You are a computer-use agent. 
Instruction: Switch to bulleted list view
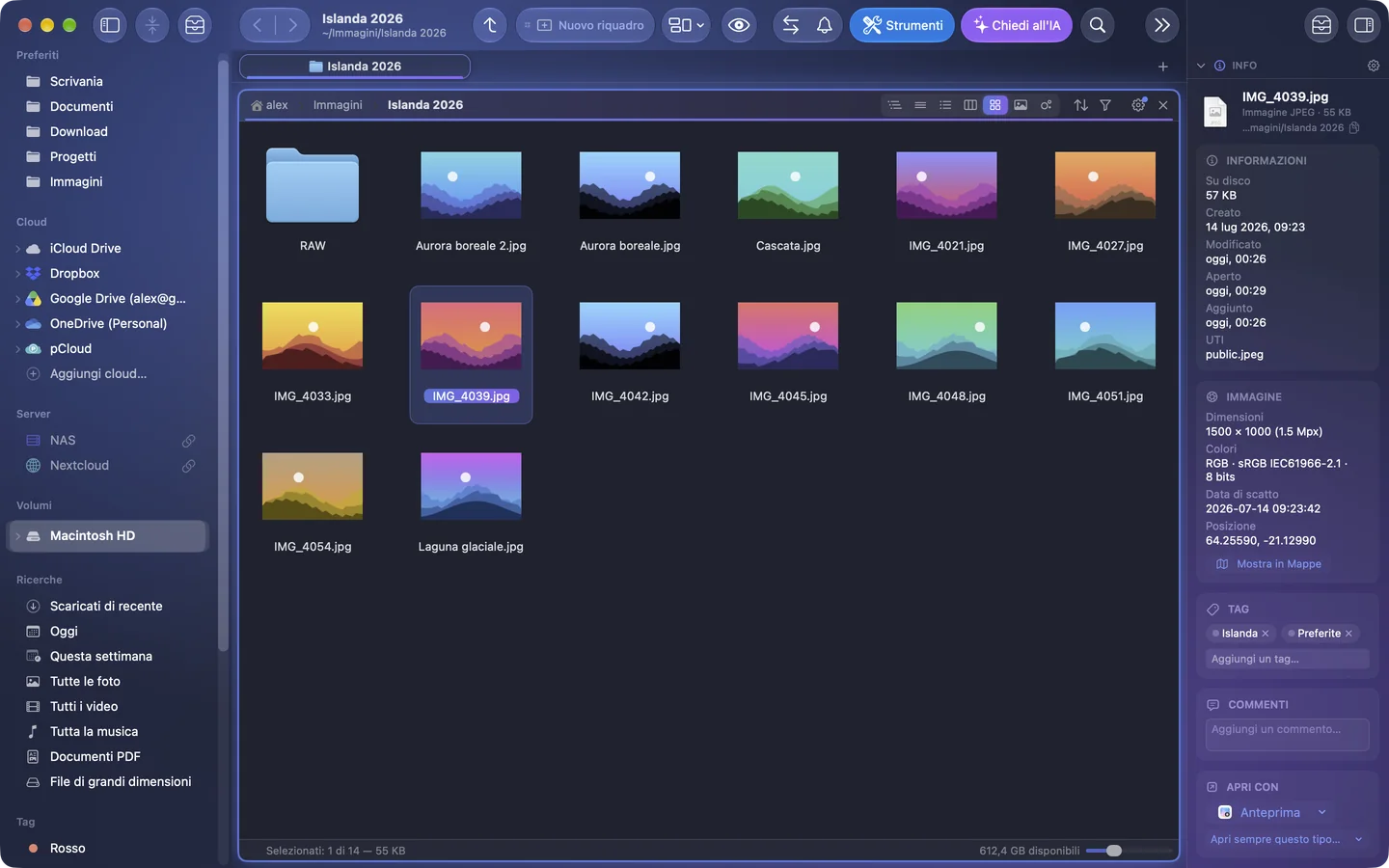click(x=945, y=105)
